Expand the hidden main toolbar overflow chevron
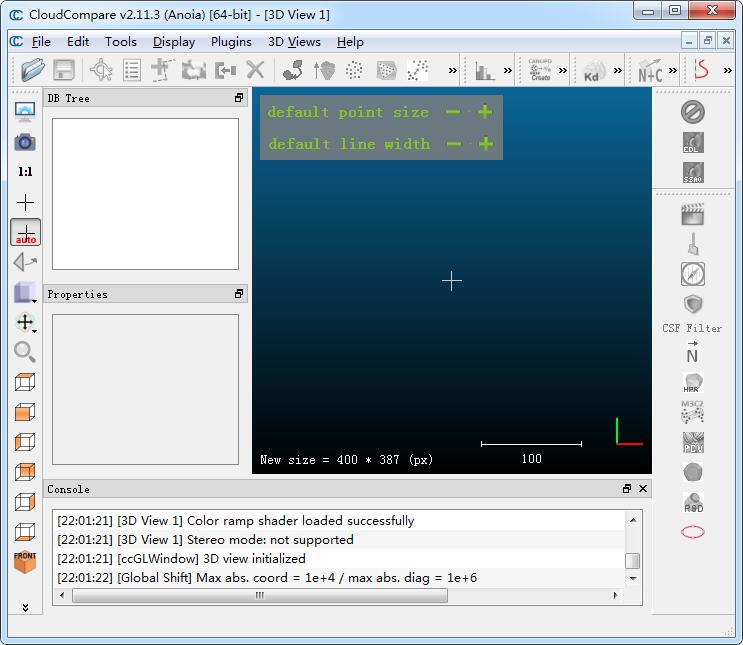Viewport: 743px width, 645px height. pyautogui.click(x=453, y=70)
